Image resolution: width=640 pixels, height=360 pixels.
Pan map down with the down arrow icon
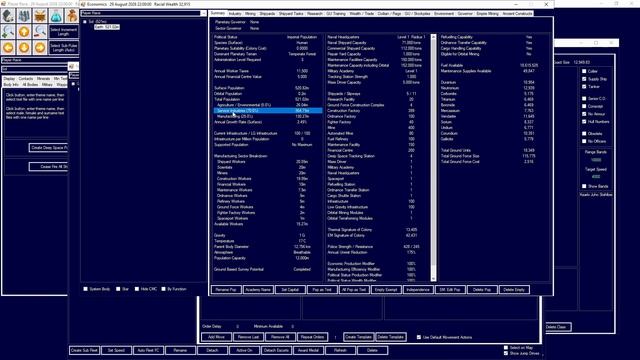(24, 47)
